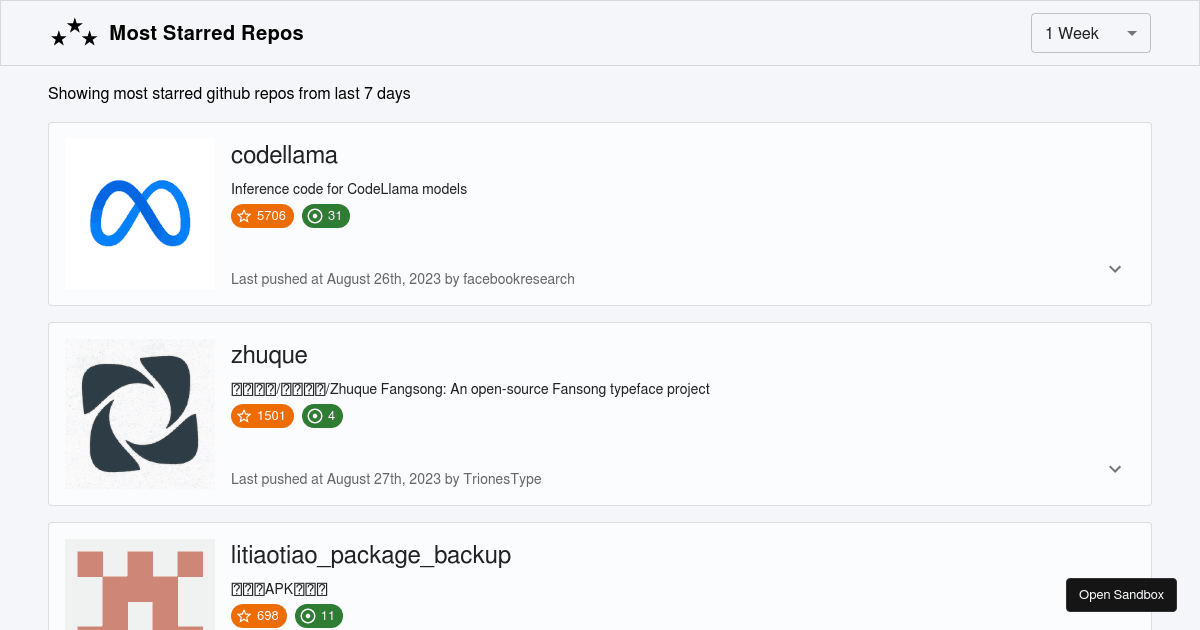This screenshot has width=1200, height=630.
Task: Click the Meta infinity logo avatar
Action: [139, 213]
